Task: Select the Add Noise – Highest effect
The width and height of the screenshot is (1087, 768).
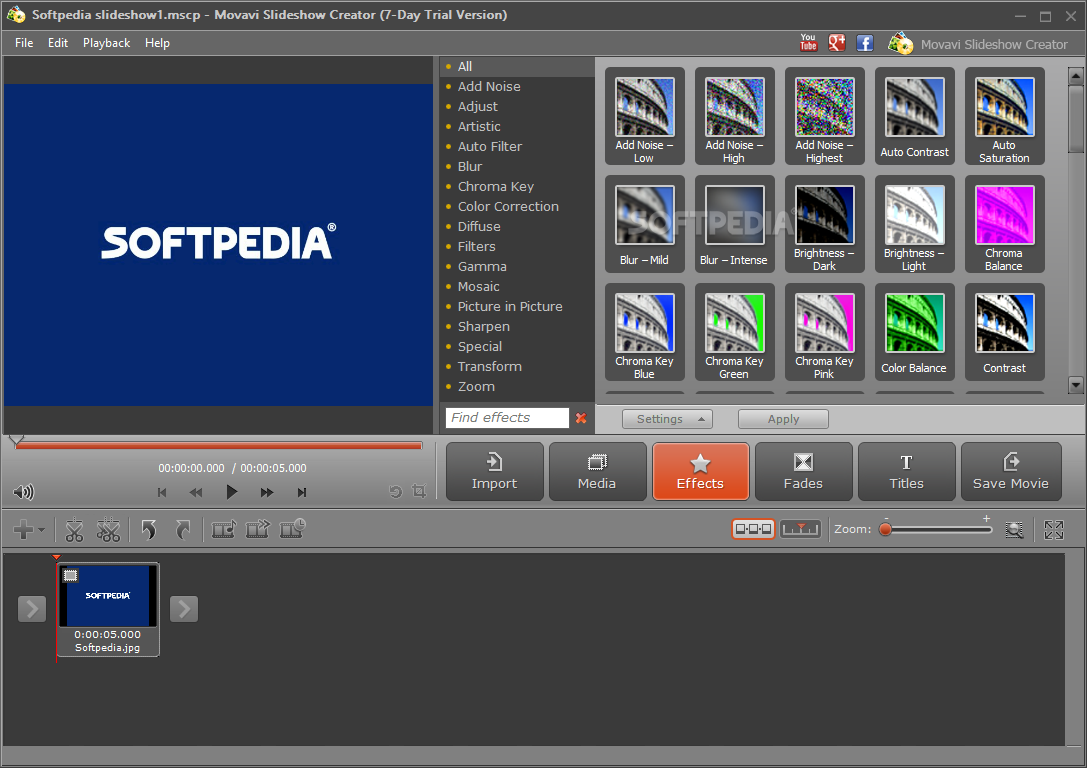Action: (824, 116)
